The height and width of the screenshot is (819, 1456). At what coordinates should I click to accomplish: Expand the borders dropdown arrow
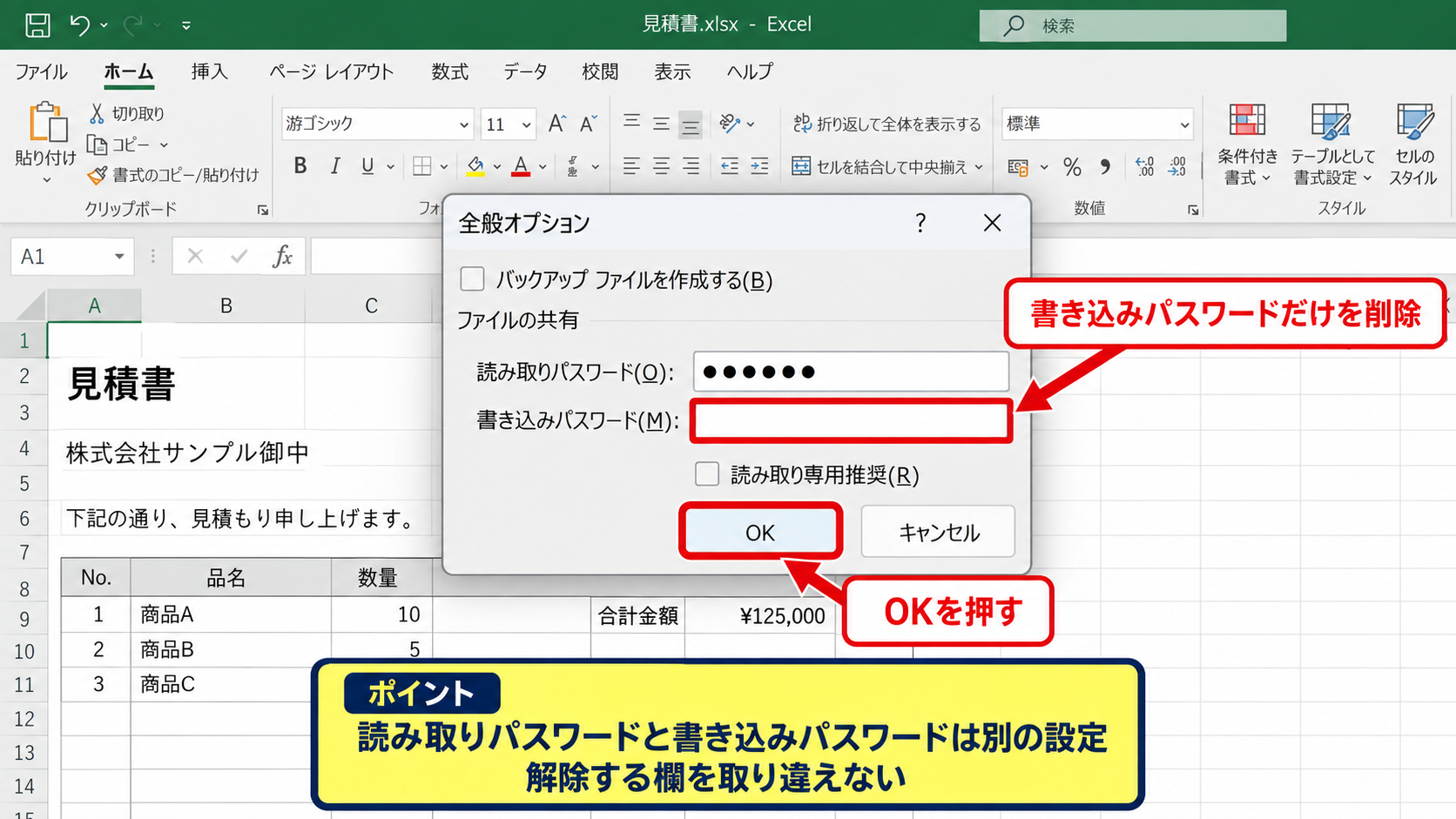pos(444,166)
